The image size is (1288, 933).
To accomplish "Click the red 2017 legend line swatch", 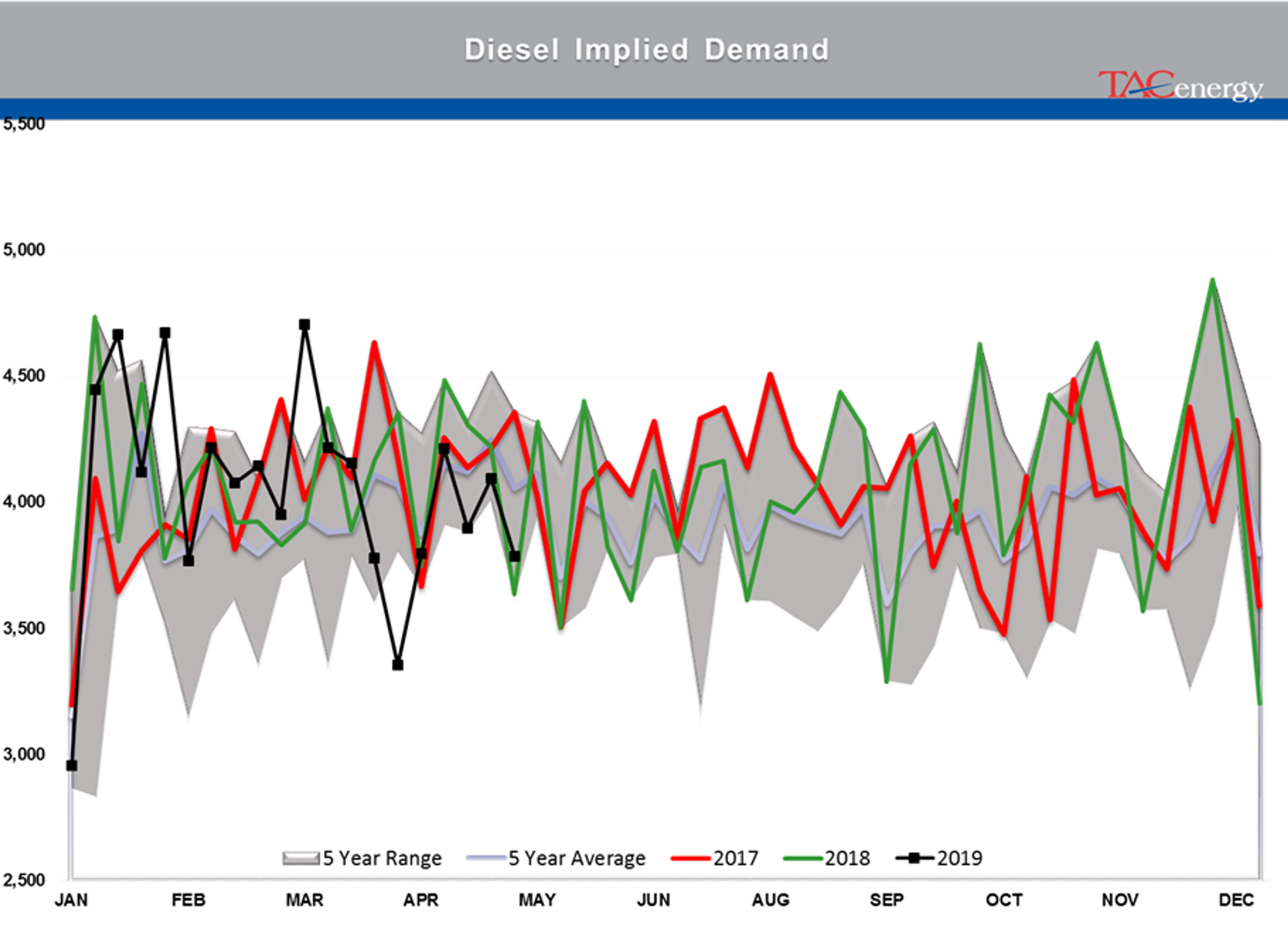I will point(691,859).
